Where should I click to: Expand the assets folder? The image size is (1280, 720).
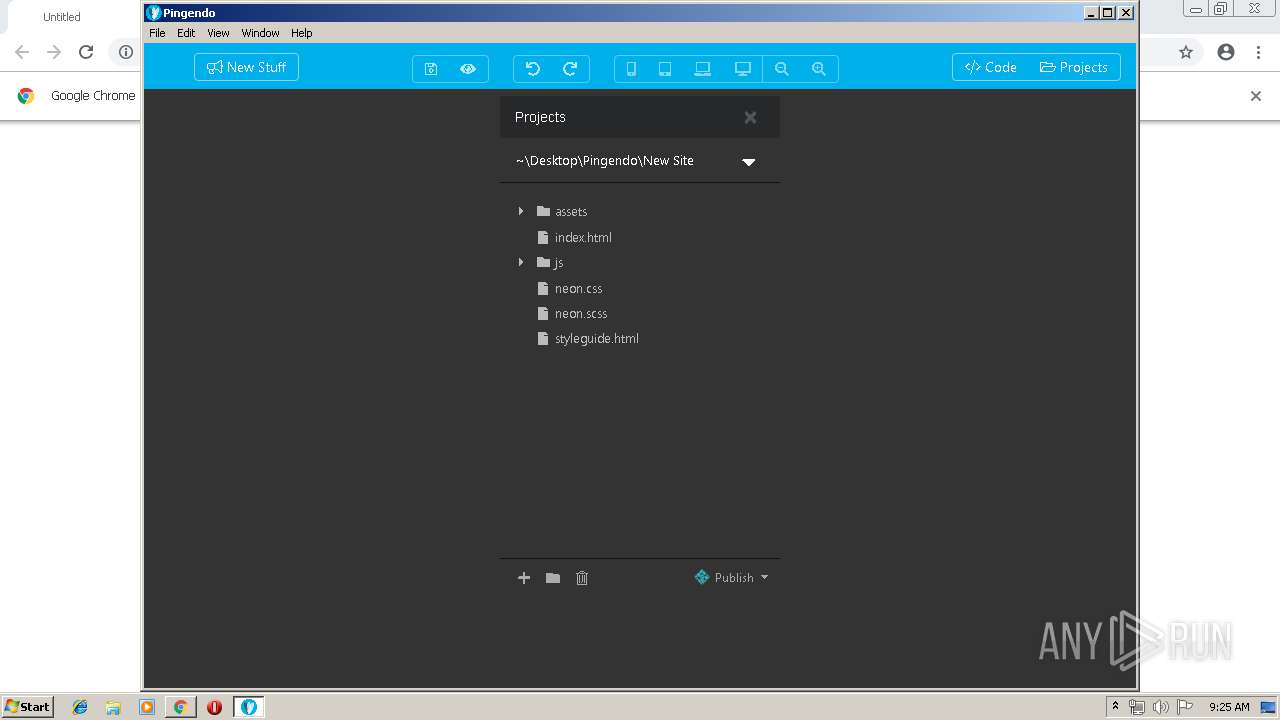521,211
